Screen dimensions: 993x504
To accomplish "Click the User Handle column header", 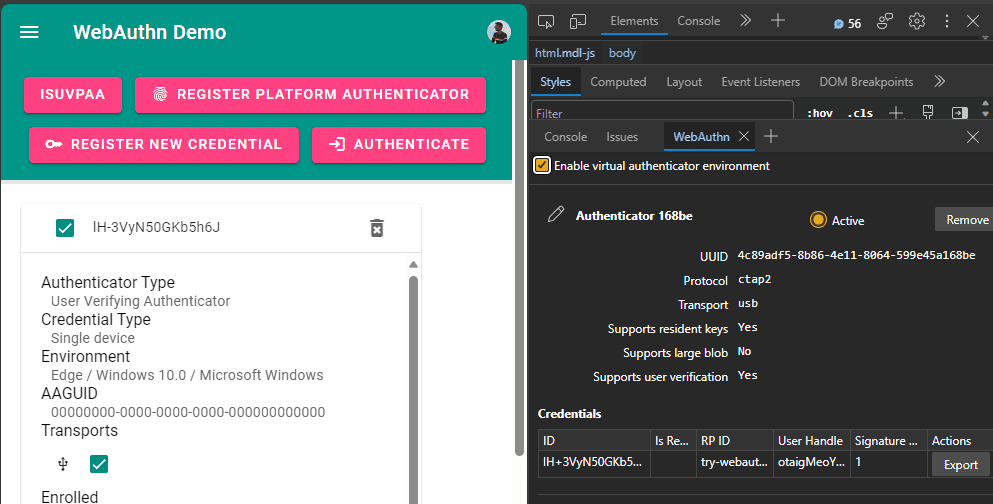I will click(811, 441).
